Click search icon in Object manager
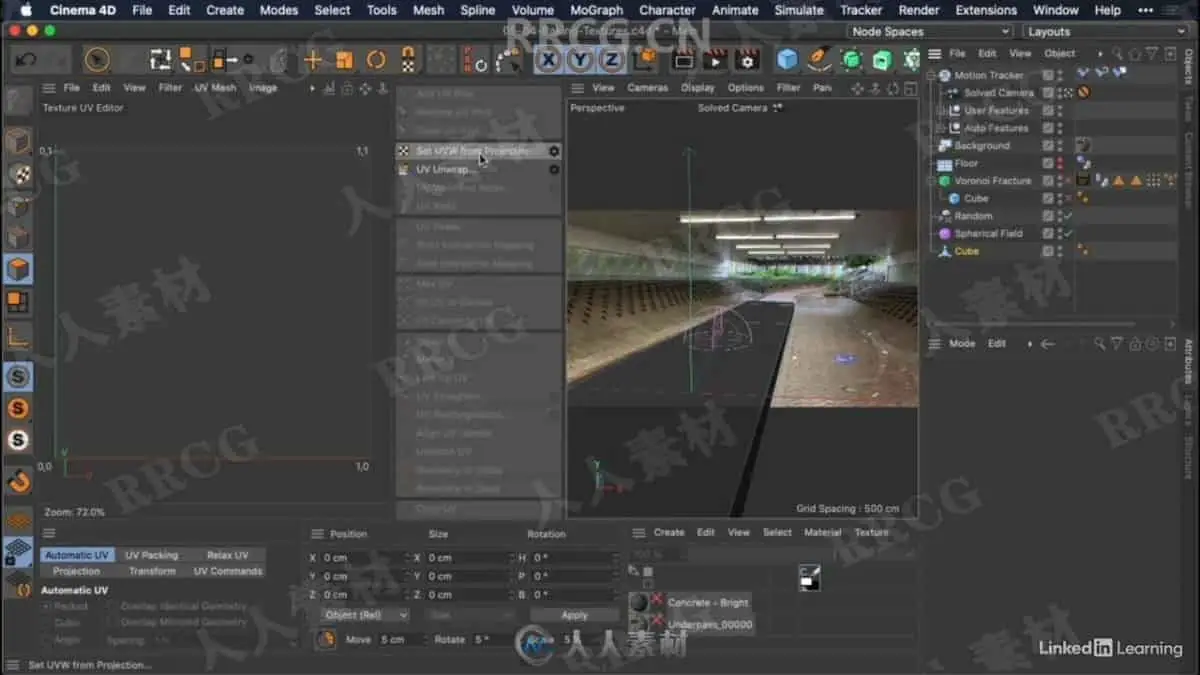The image size is (1200, 675). click(1117, 54)
